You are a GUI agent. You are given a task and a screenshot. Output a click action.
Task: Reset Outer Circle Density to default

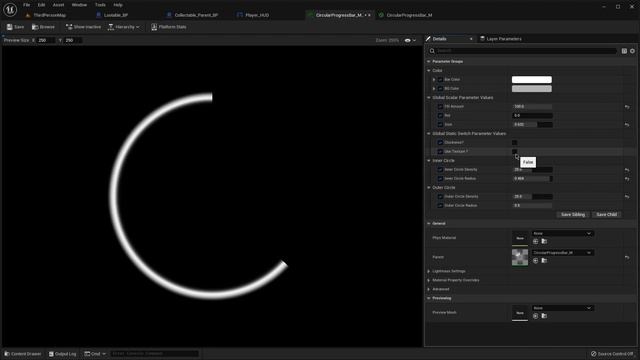[627, 197]
